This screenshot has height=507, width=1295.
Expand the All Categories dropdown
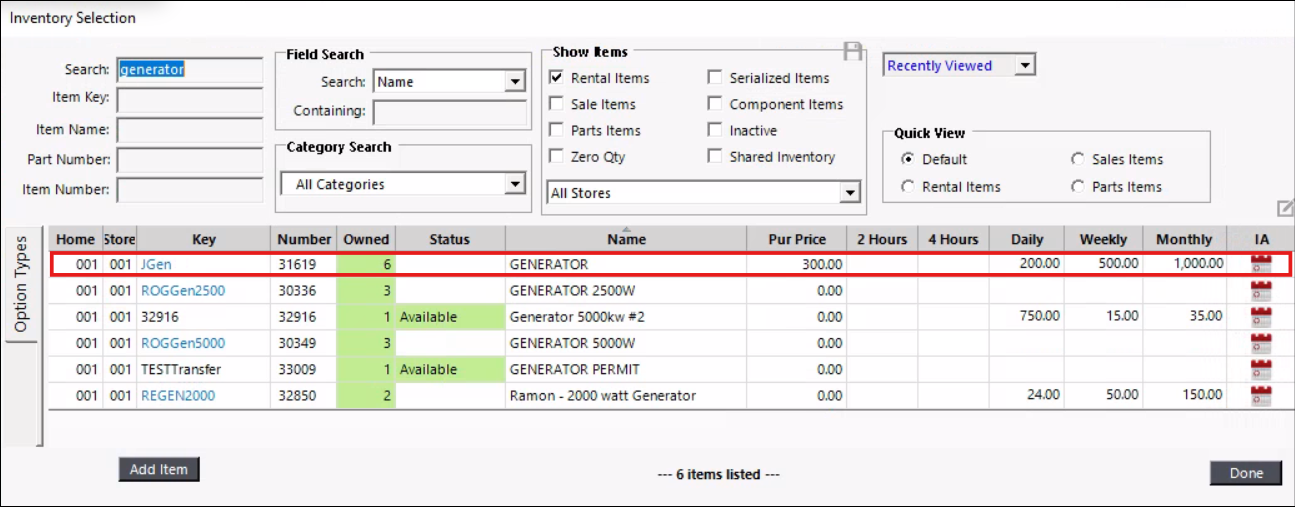point(515,184)
